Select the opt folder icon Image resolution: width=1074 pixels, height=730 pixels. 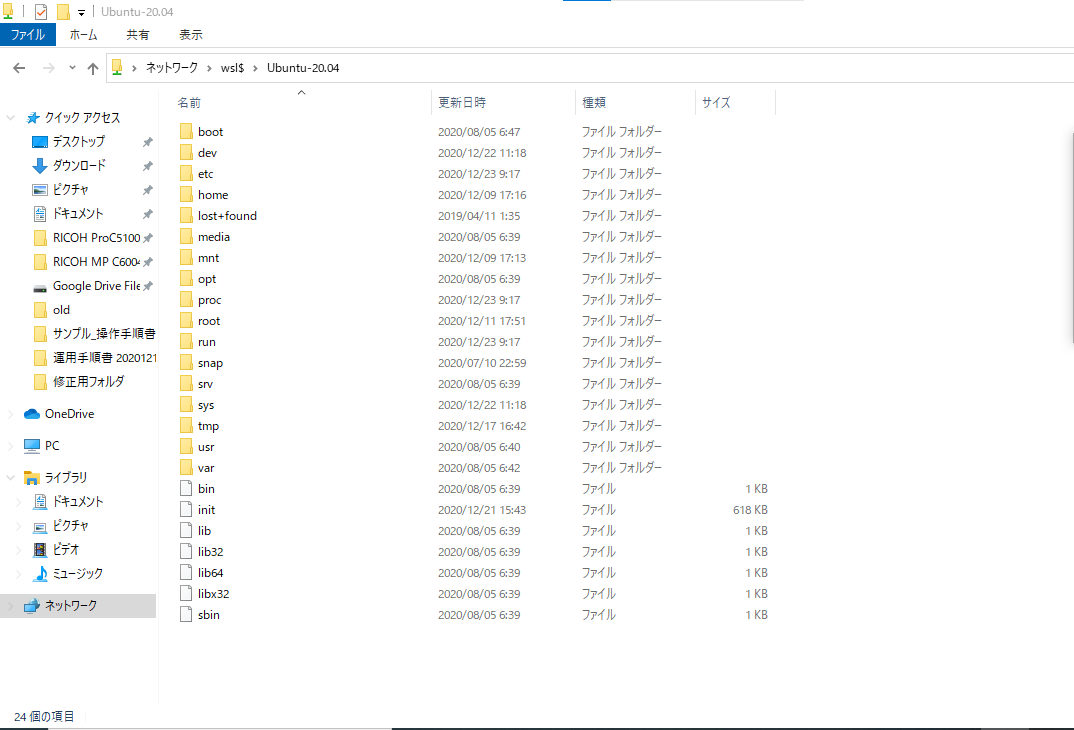click(186, 279)
